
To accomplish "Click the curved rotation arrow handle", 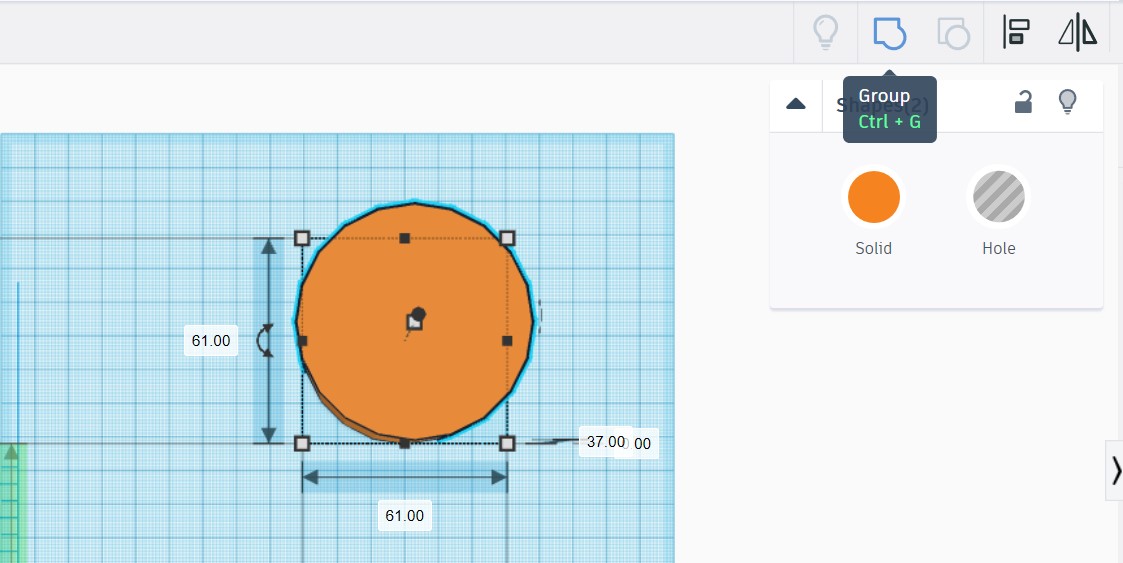I will tap(264, 340).
